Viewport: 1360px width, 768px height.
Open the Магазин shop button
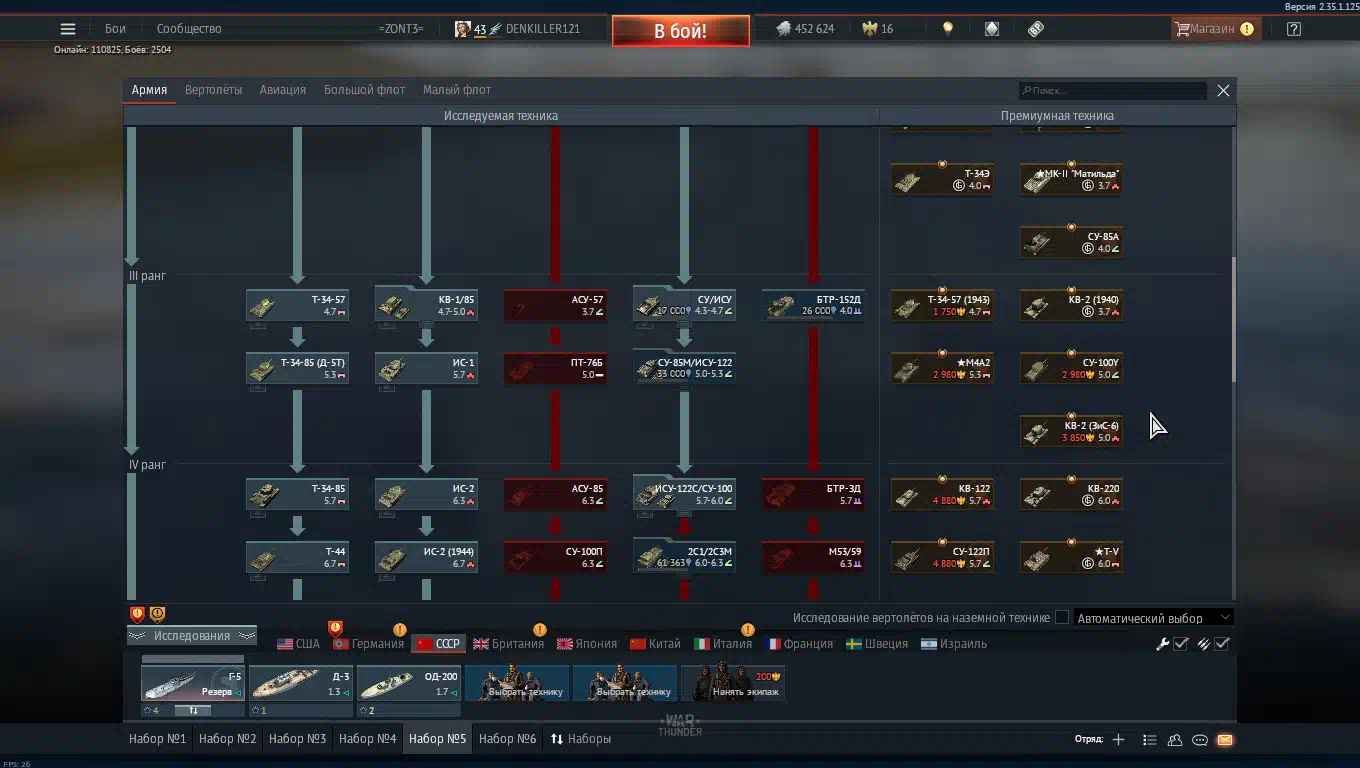[x=1214, y=29]
